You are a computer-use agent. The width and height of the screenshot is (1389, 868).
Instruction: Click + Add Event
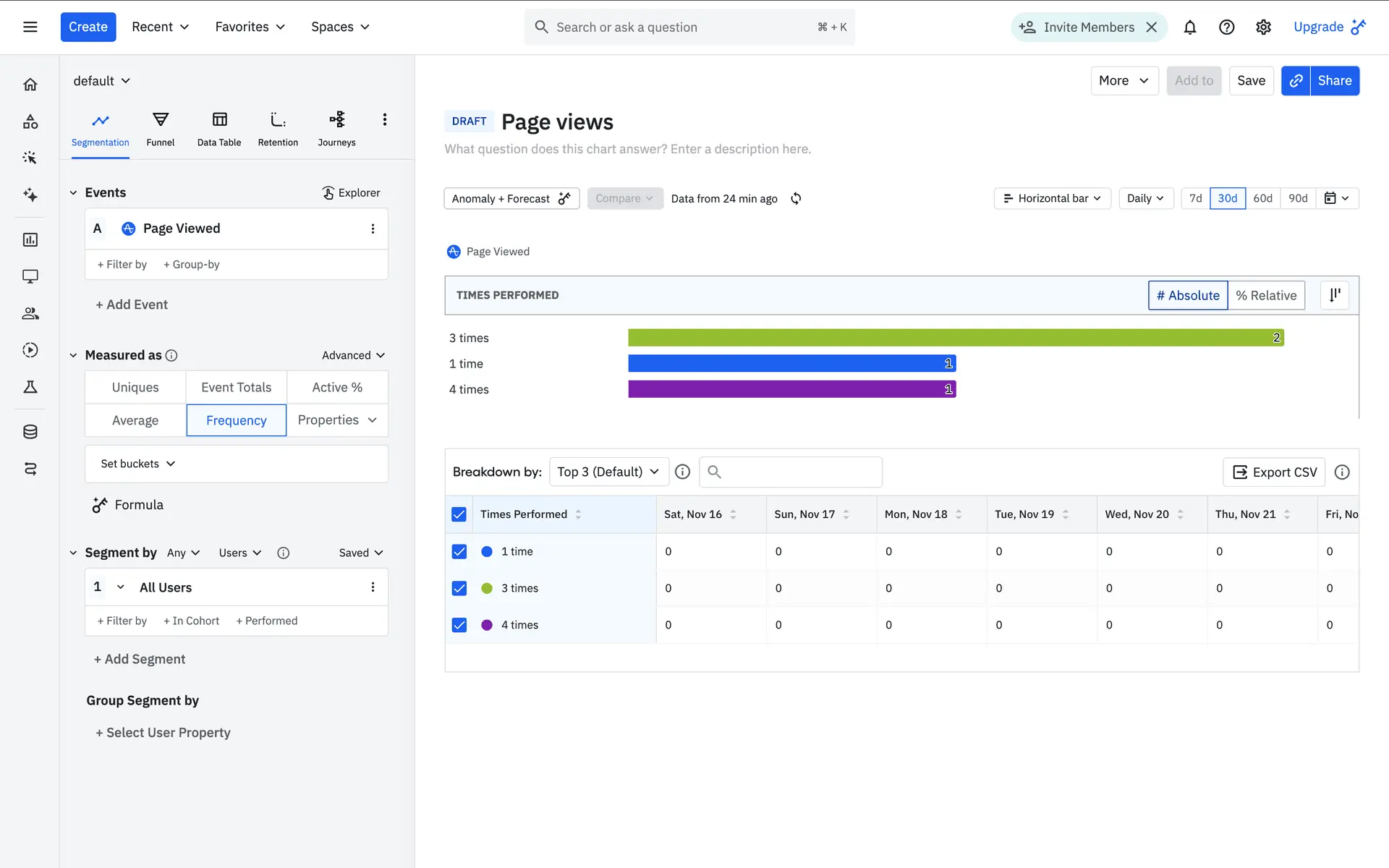point(132,305)
